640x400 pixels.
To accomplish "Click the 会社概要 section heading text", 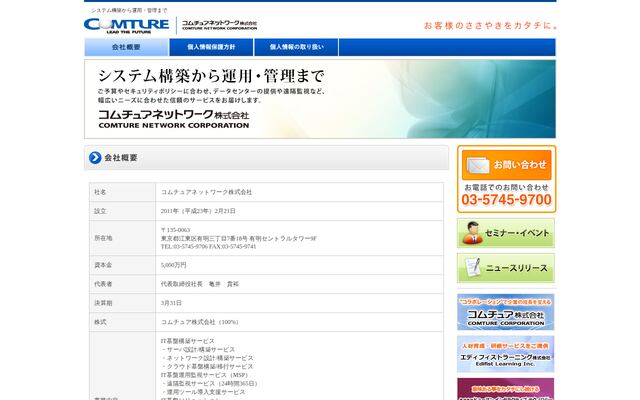I will [121, 158].
